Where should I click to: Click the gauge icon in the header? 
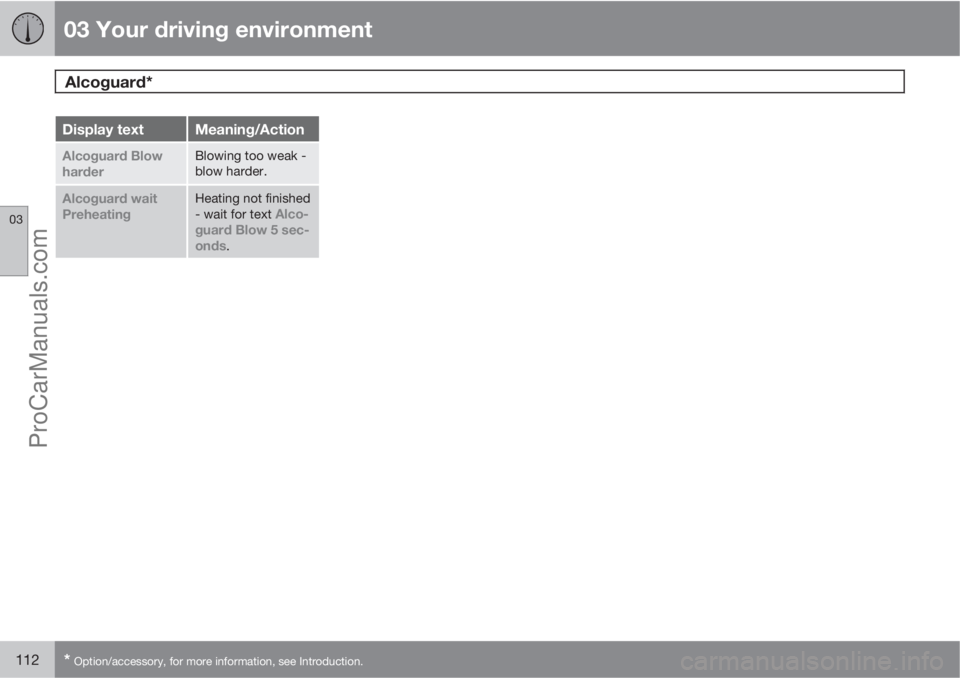click(x=28, y=29)
